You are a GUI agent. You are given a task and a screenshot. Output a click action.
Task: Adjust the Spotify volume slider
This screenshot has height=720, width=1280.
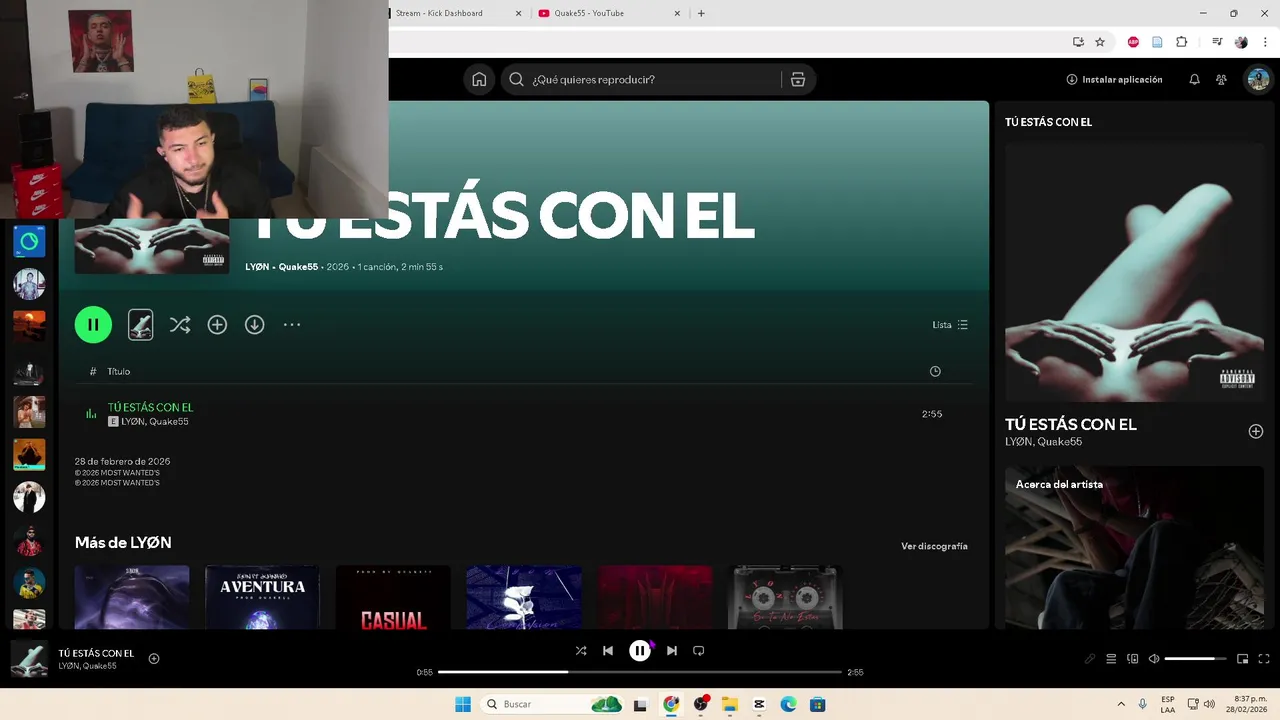coord(1196,659)
